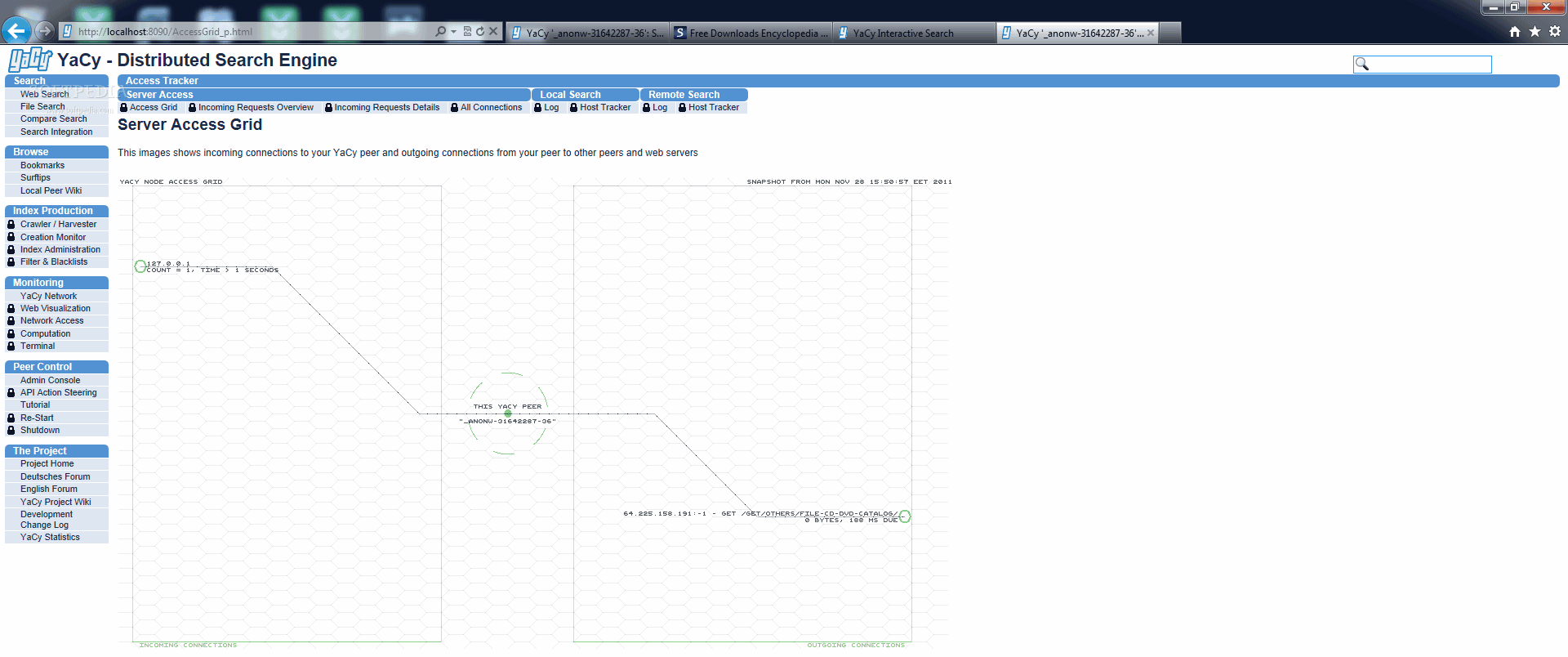
Task: Open the Computation link
Action: [x=46, y=333]
